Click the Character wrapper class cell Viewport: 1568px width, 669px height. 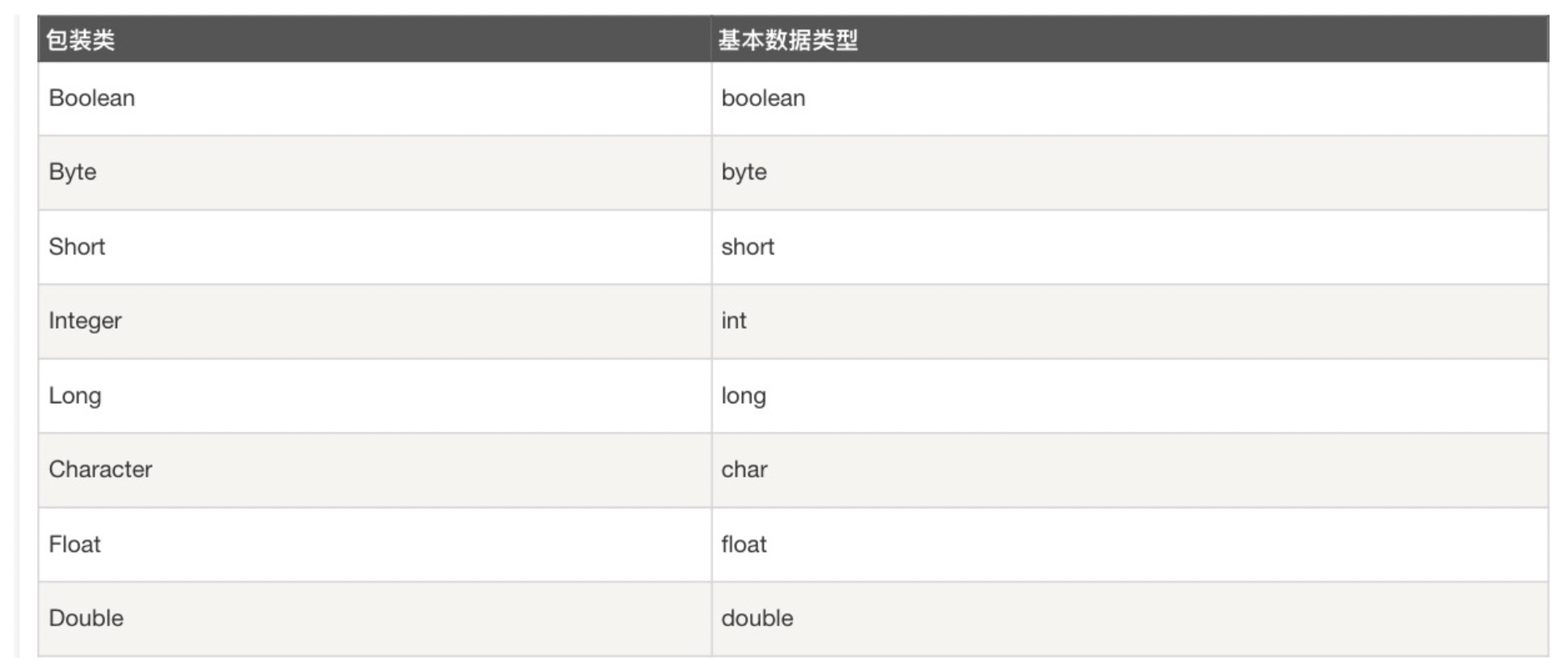click(x=100, y=469)
